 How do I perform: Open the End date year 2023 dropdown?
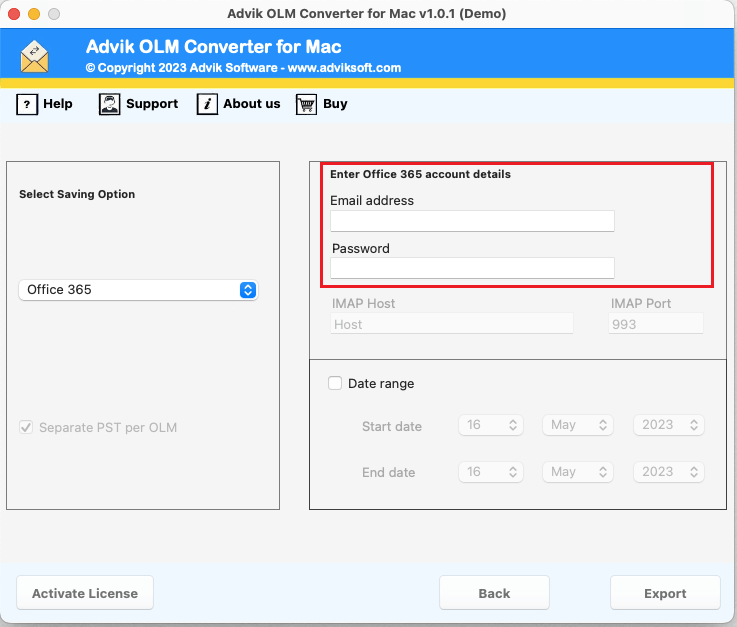[668, 472]
